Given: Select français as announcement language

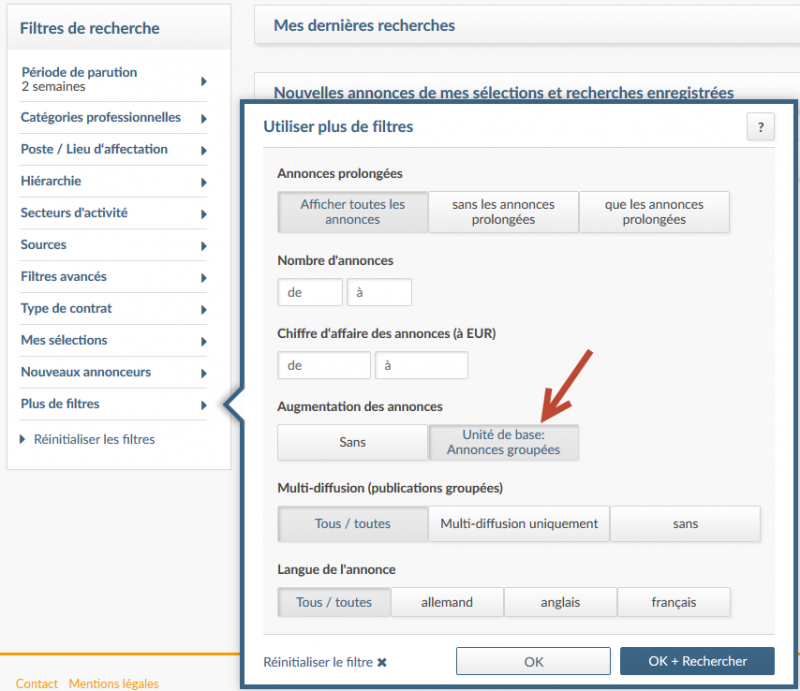Looking at the screenshot, I should (x=673, y=602).
